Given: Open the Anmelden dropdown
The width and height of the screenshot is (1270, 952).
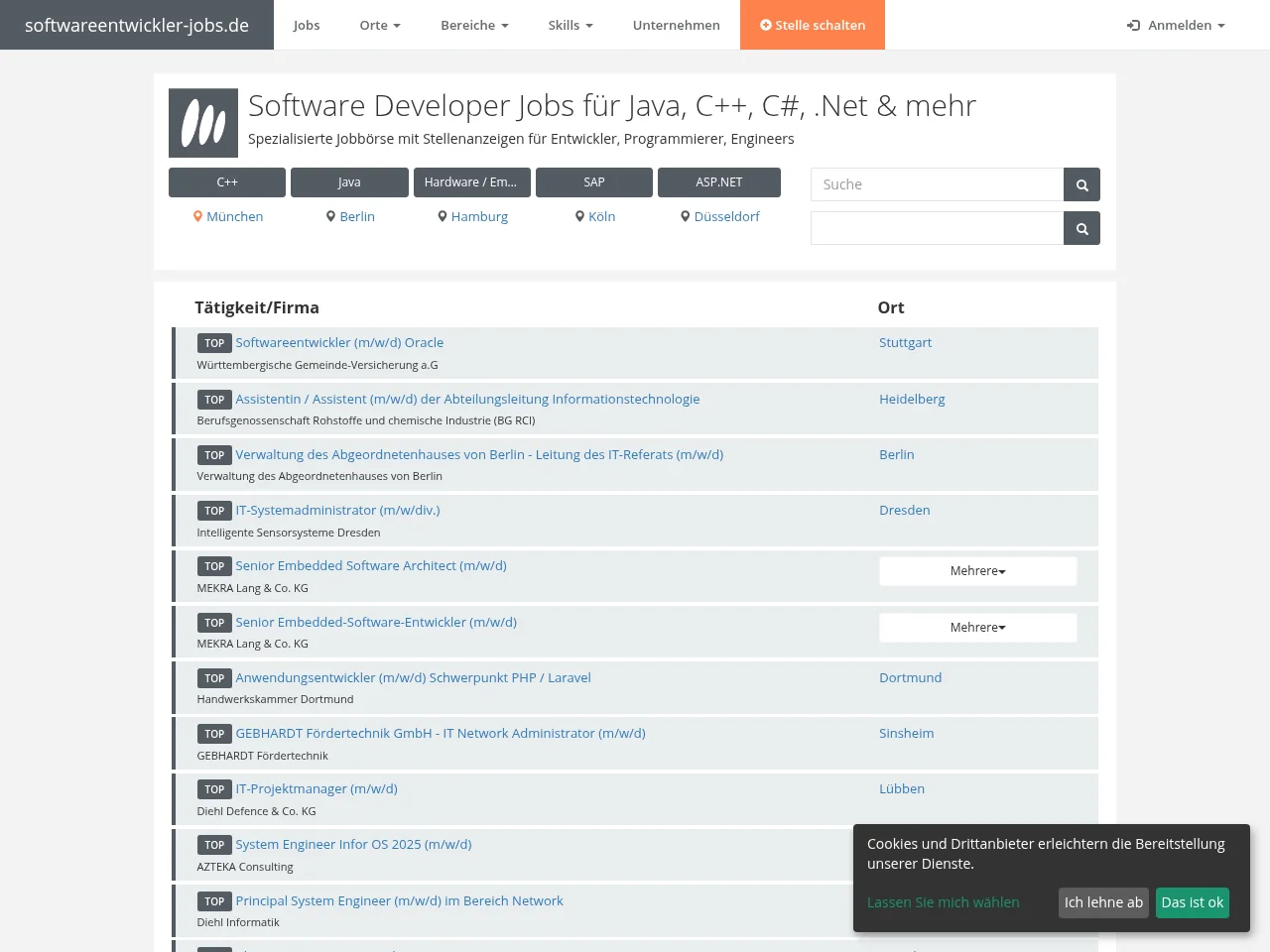Looking at the screenshot, I should point(1176,25).
